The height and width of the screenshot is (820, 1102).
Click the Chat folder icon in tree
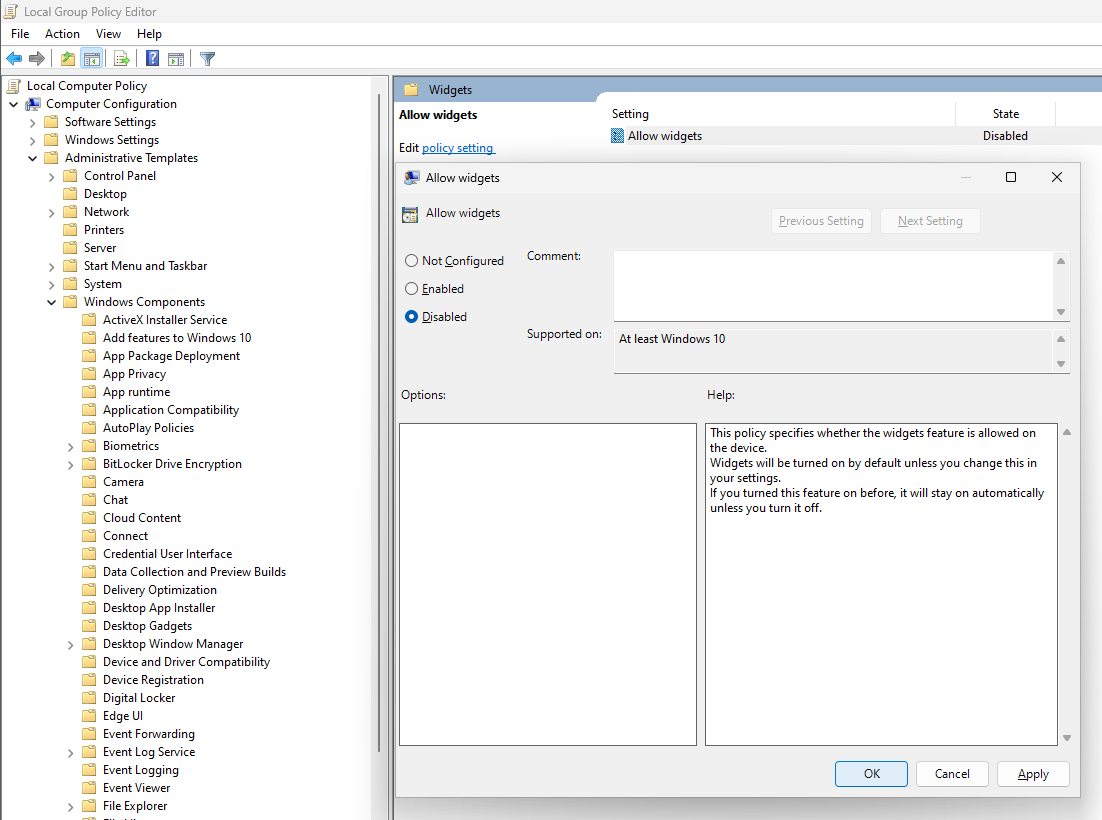(89, 500)
